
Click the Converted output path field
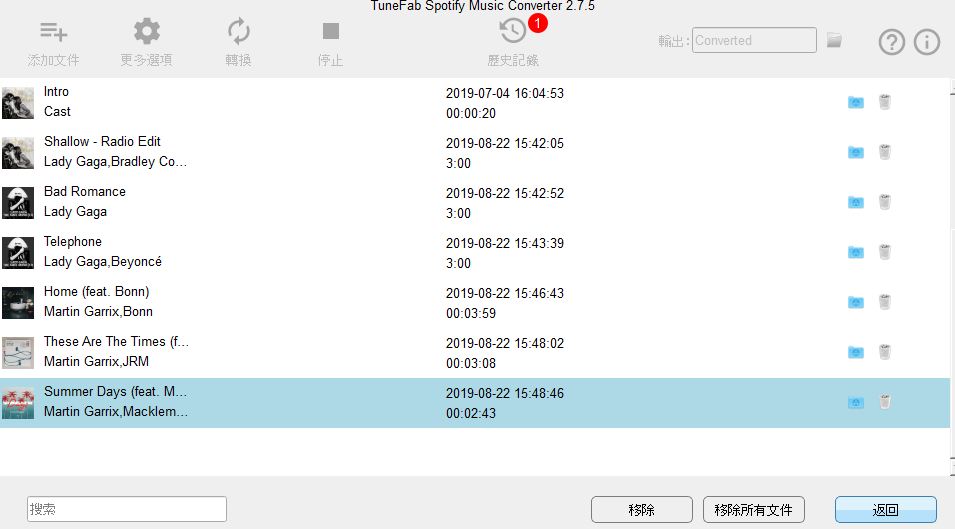point(754,40)
